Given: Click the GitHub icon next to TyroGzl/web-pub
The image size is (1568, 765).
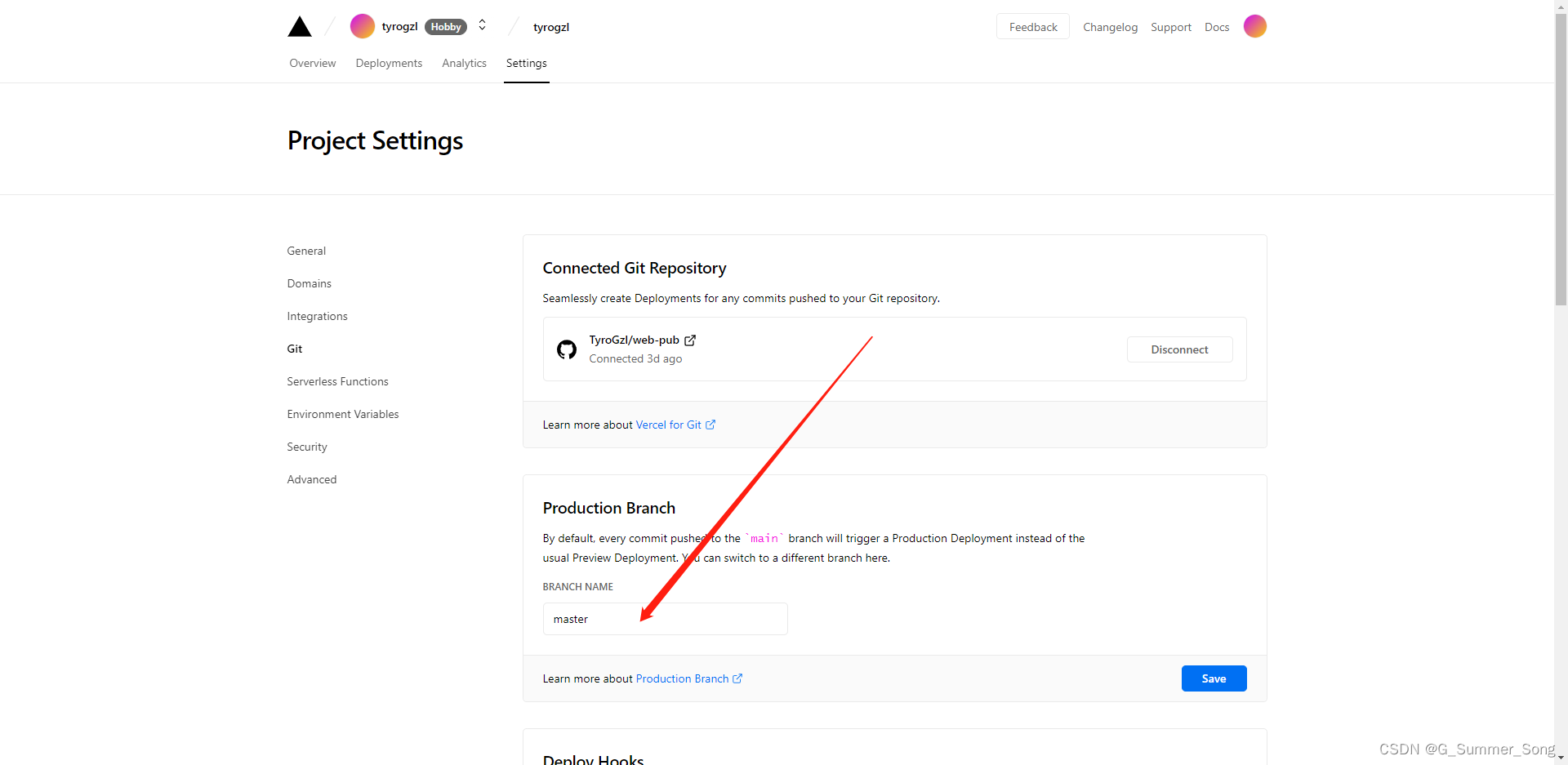Looking at the screenshot, I should click(x=567, y=349).
